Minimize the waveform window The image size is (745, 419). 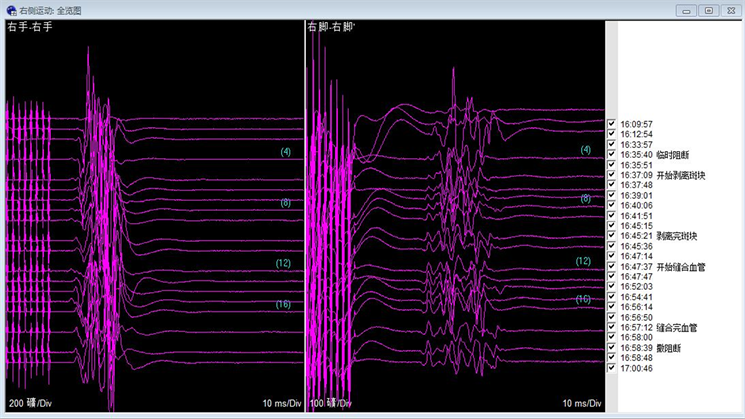coord(687,9)
